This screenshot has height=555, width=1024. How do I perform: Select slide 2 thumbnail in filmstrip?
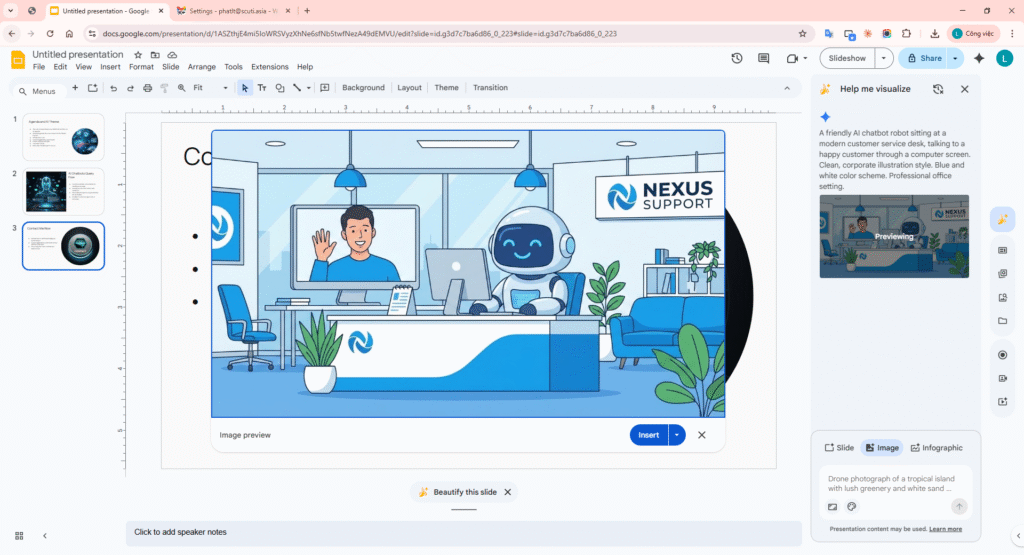tap(63, 190)
